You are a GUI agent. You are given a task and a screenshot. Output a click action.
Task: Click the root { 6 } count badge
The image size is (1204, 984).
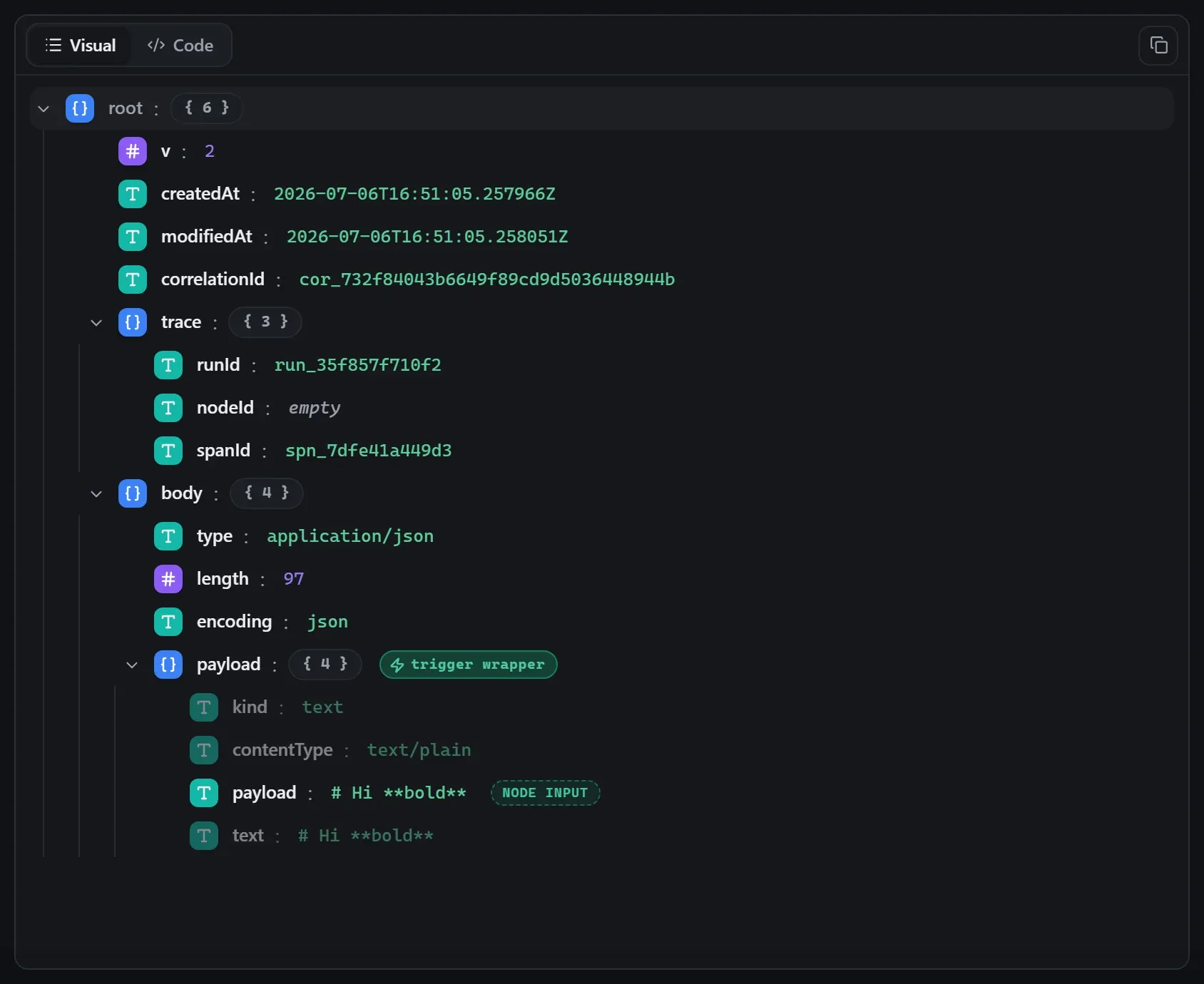pyautogui.click(x=207, y=108)
